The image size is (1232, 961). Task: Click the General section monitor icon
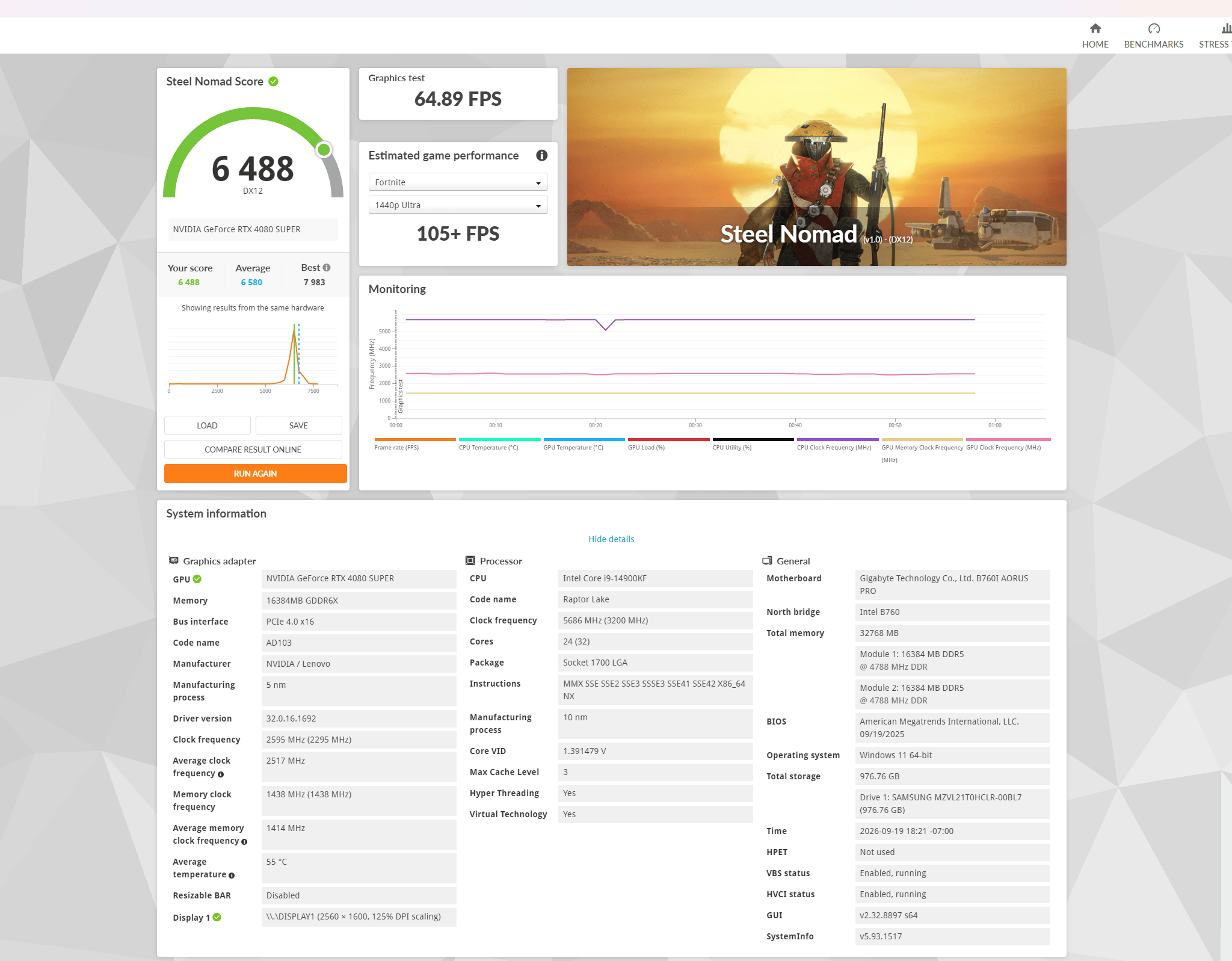click(767, 560)
